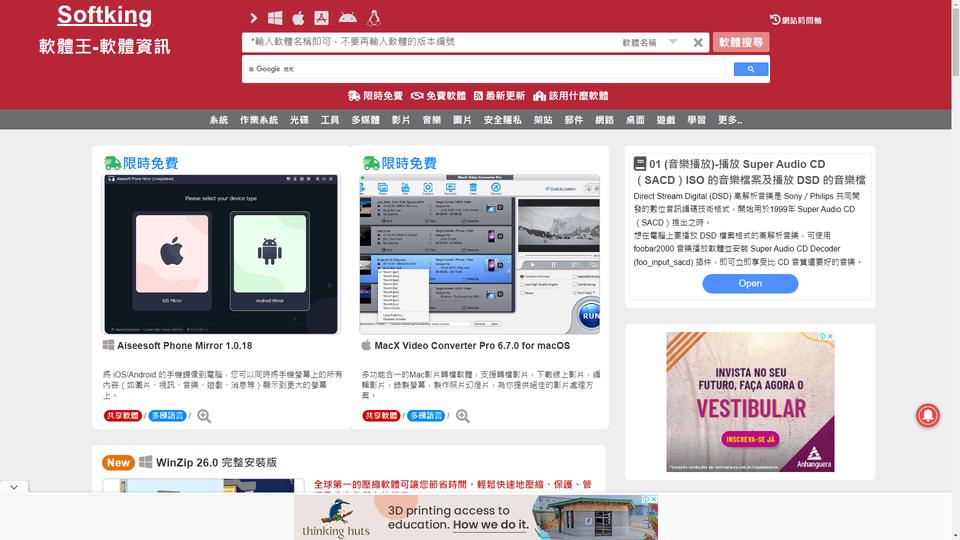
Task: Open MacX Video Converter Pro screenshot thumbnail
Action: point(480,254)
